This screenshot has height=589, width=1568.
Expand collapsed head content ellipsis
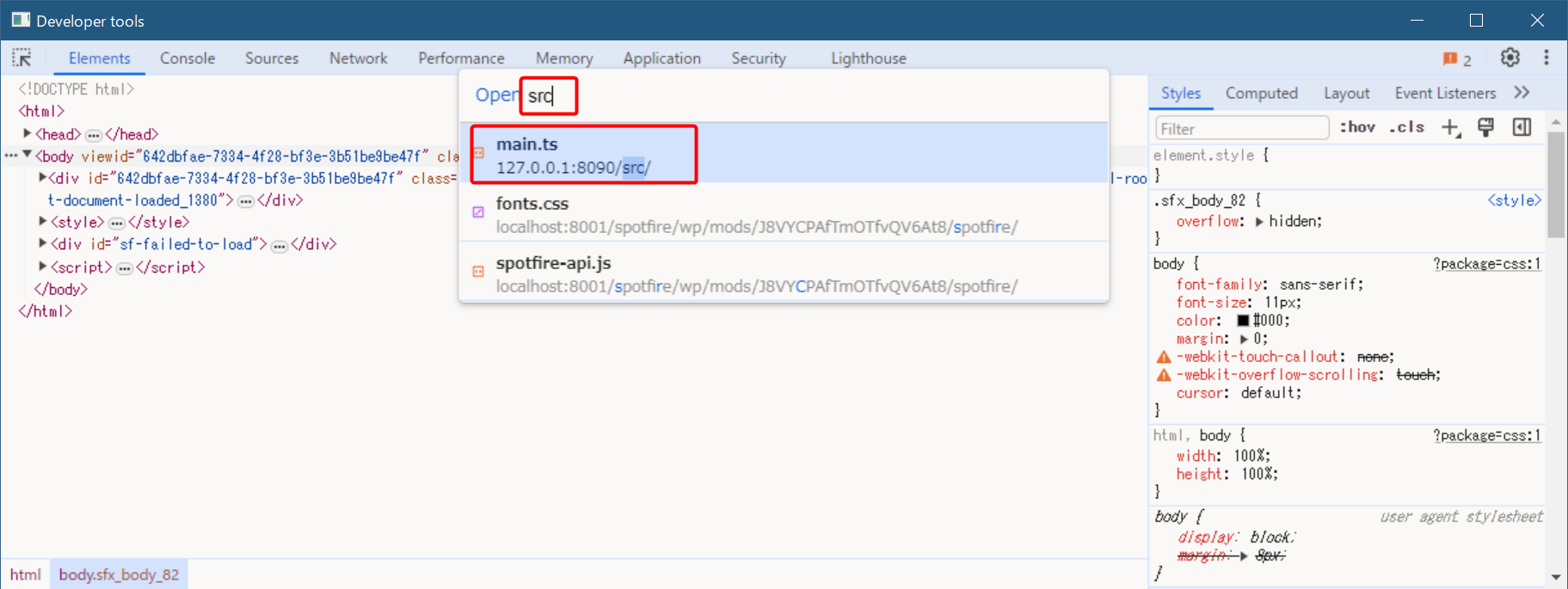pyautogui.click(x=93, y=135)
